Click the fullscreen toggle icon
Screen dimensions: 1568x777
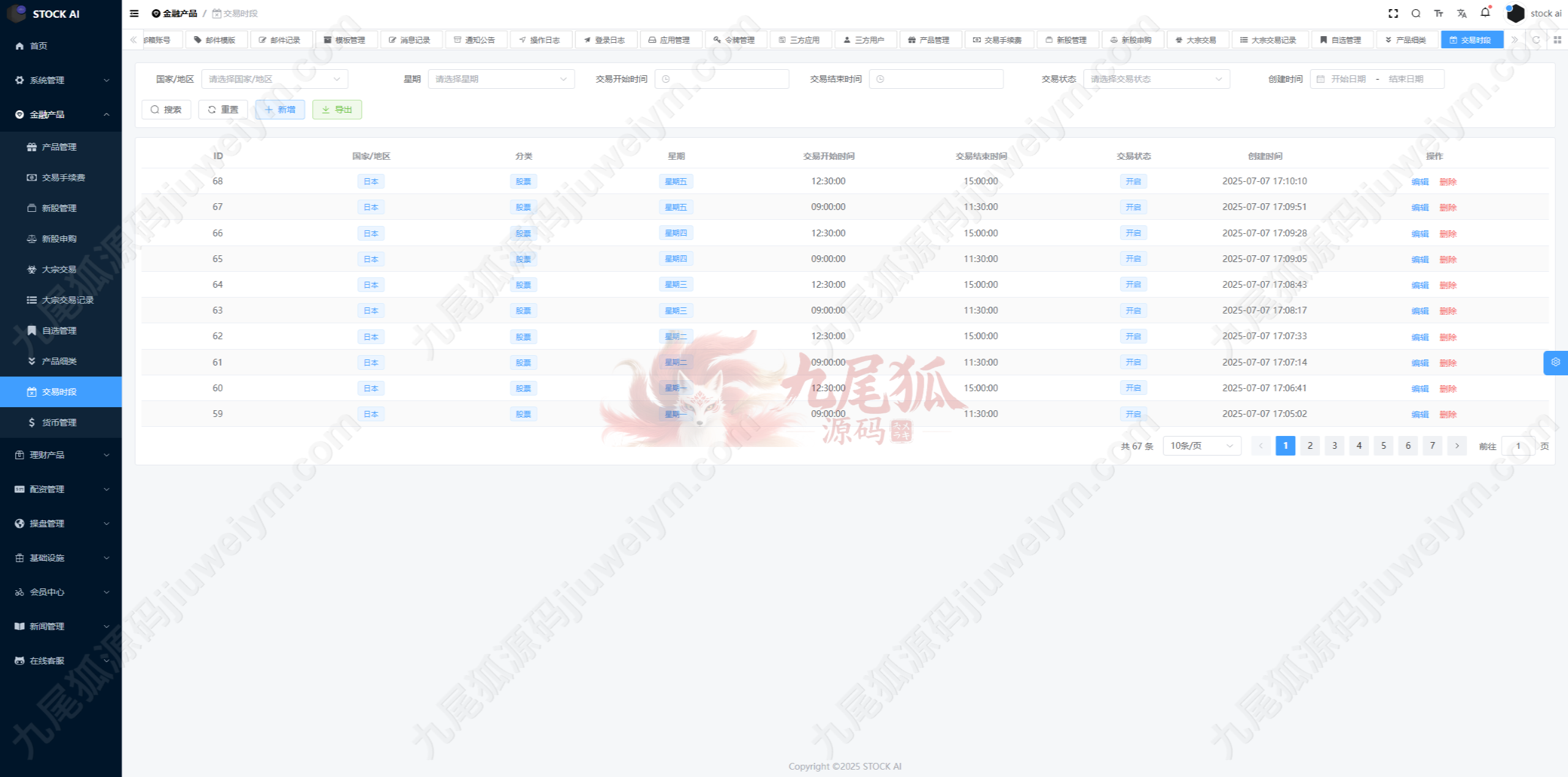(1393, 13)
